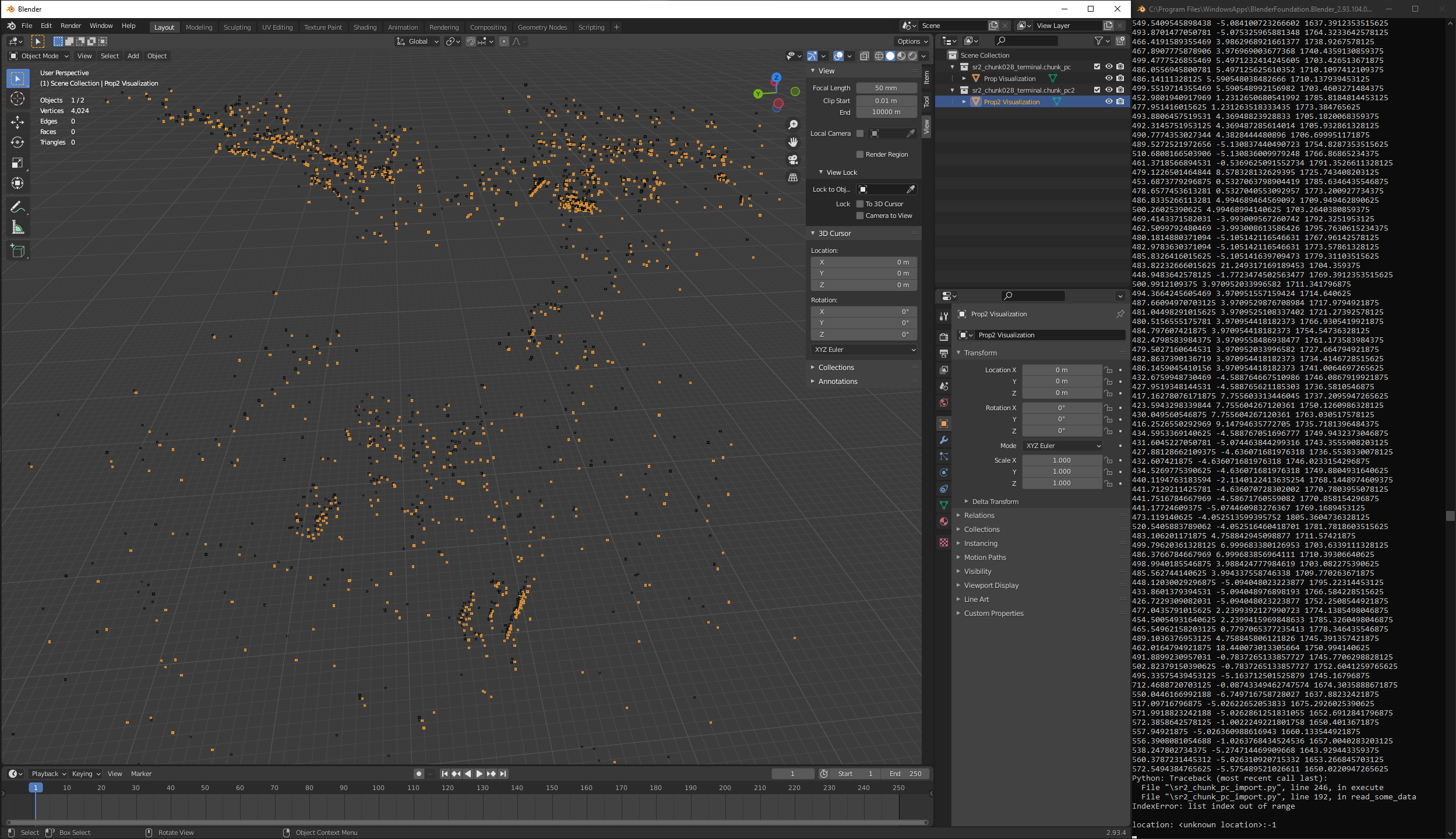
Task: Open the World properties tab icon
Action: coord(943,403)
